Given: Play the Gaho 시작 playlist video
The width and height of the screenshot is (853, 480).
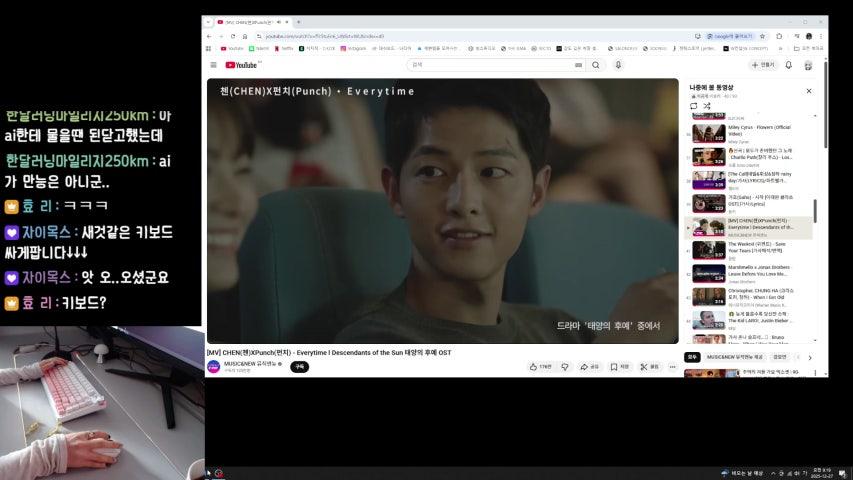Looking at the screenshot, I should coord(749,204).
